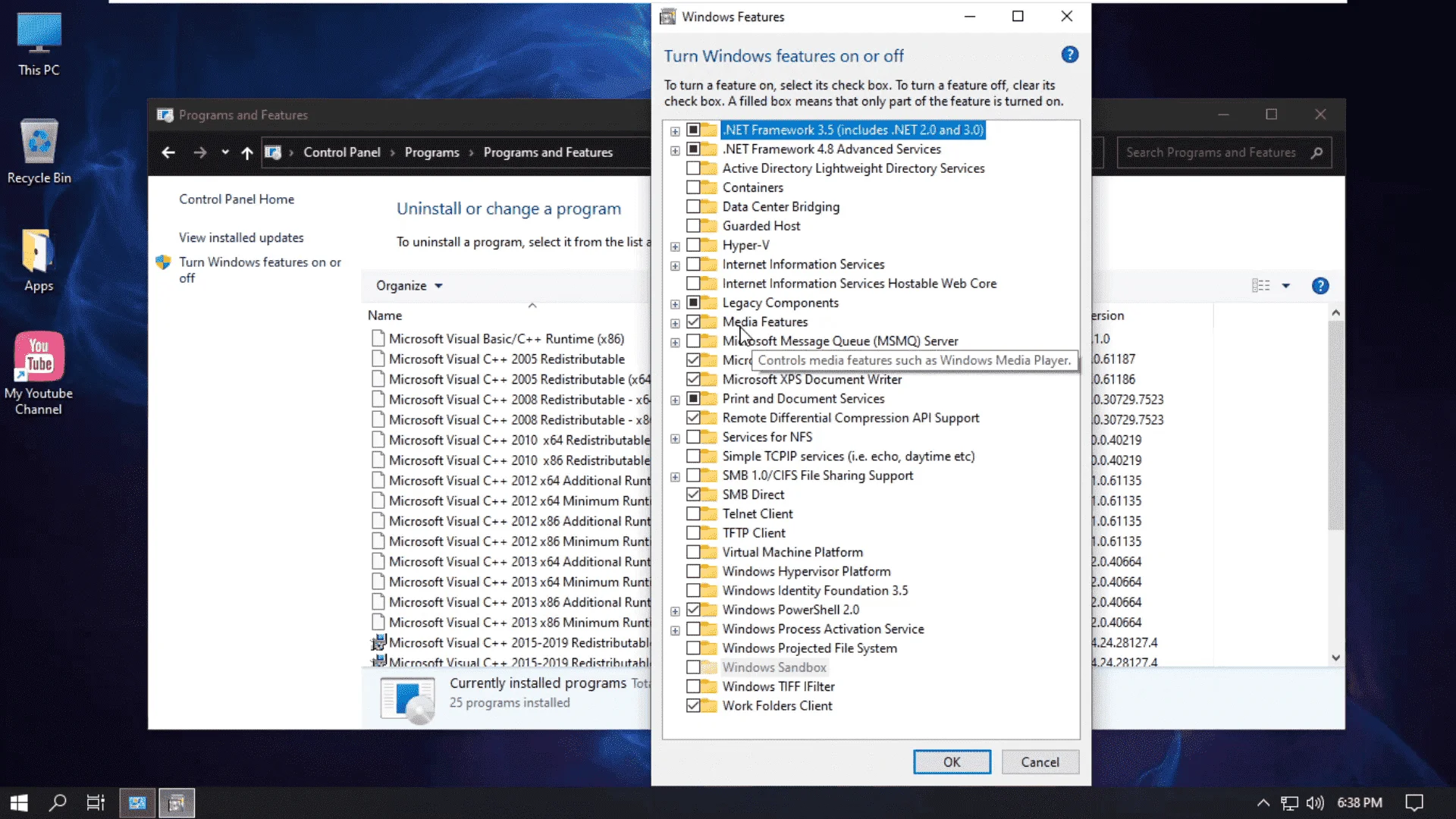Sort programs by Name column header
The image size is (1456, 819).
385,315
